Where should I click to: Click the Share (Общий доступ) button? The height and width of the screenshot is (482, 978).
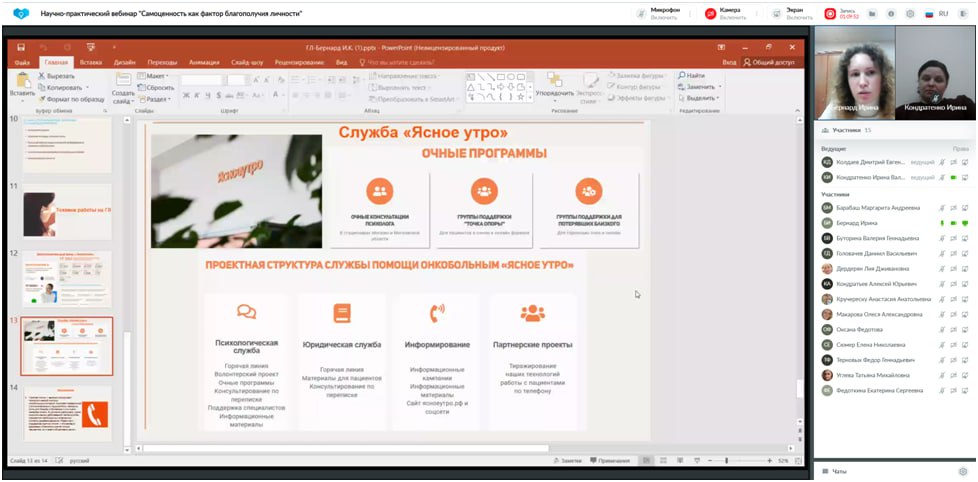coord(768,62)
